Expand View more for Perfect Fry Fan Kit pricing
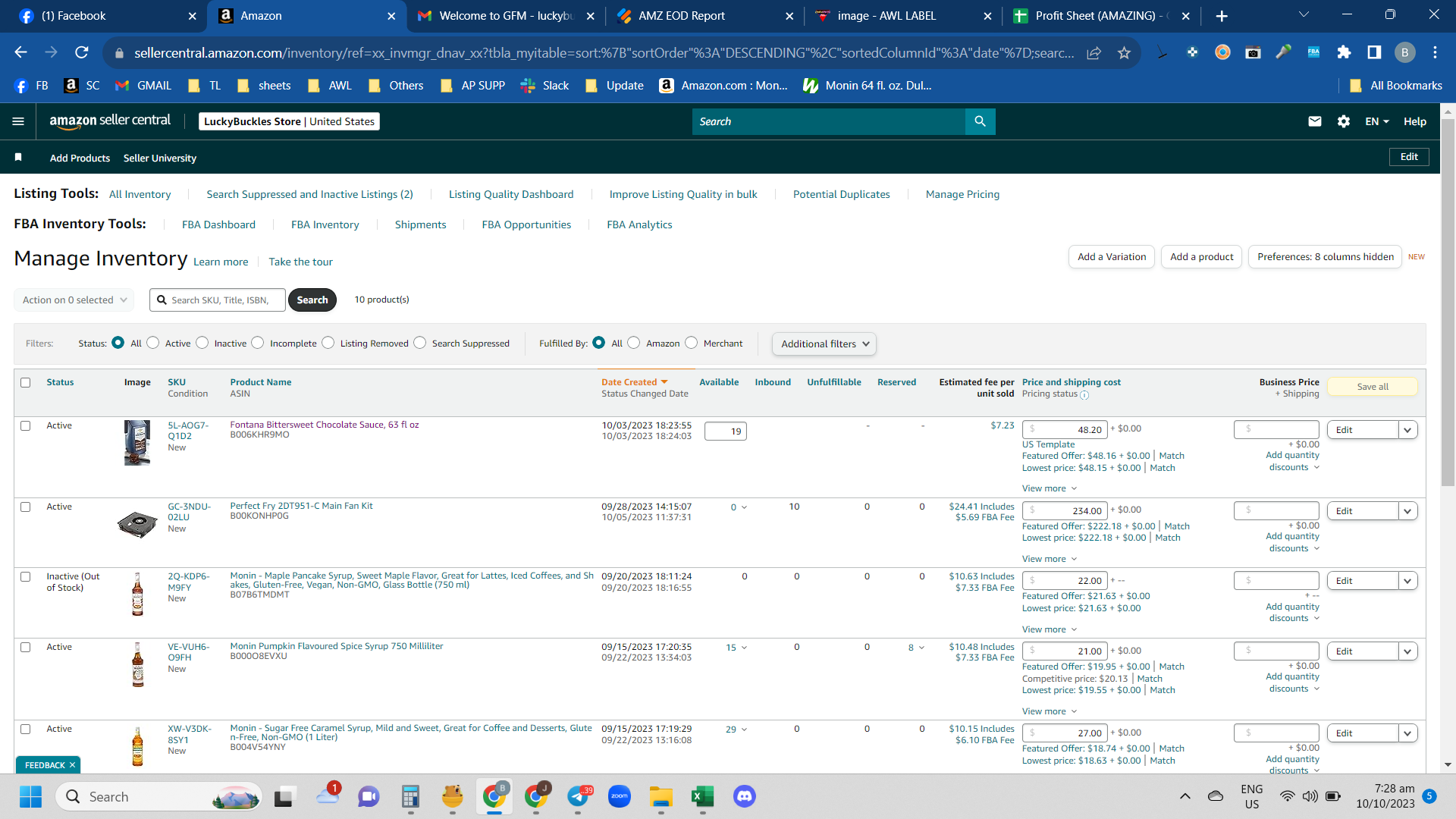 (x=1050, y=559)
